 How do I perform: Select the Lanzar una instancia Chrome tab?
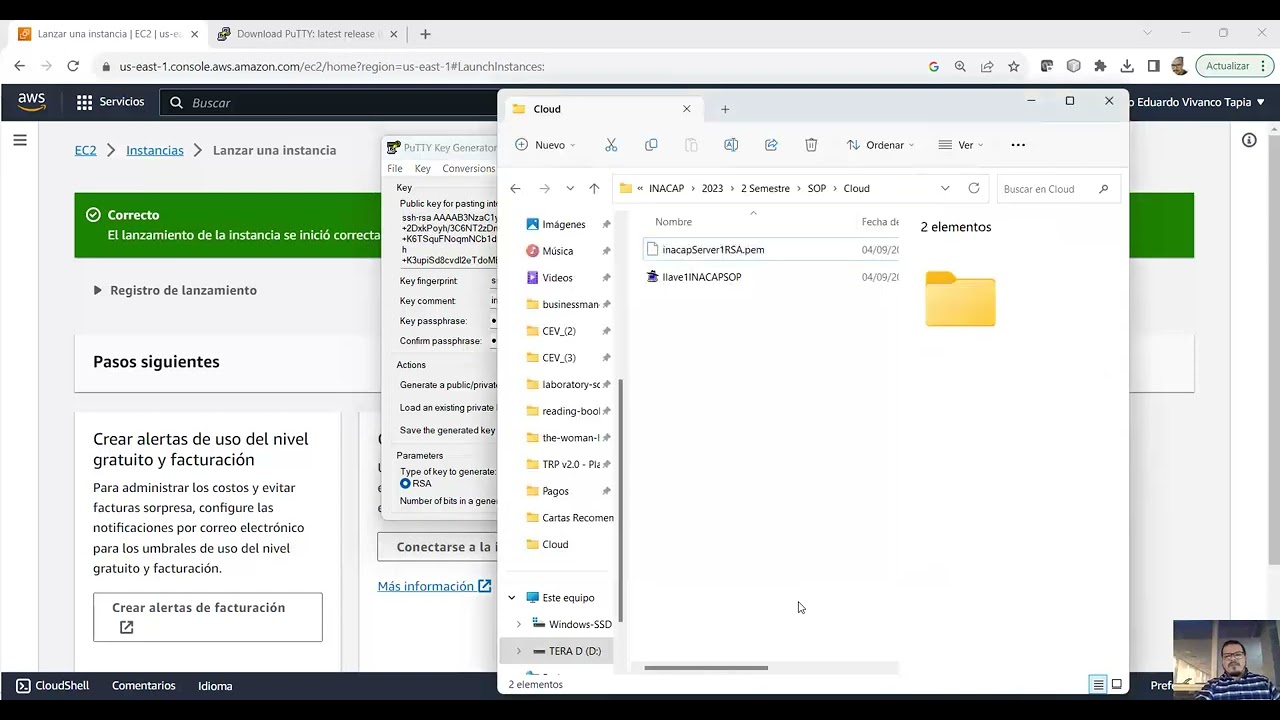point(108,34)
